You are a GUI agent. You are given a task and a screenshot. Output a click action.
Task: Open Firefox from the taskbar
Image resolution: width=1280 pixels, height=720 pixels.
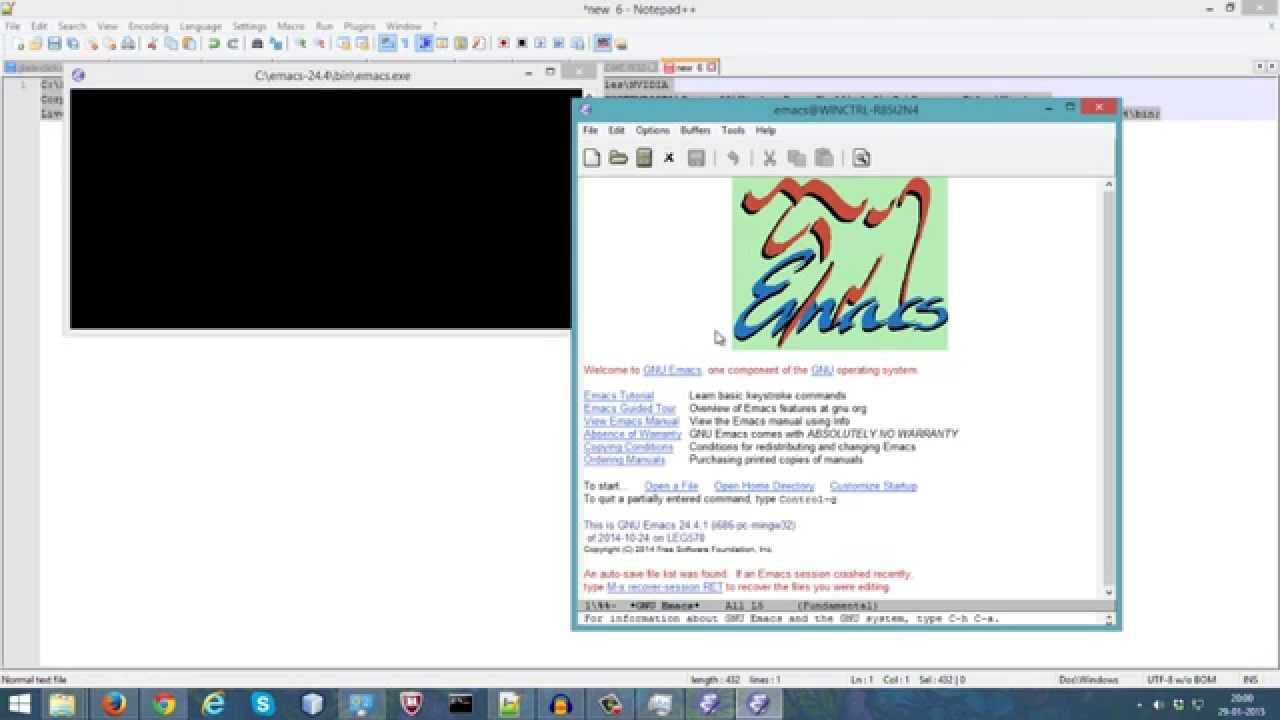[x=114, y=704]
